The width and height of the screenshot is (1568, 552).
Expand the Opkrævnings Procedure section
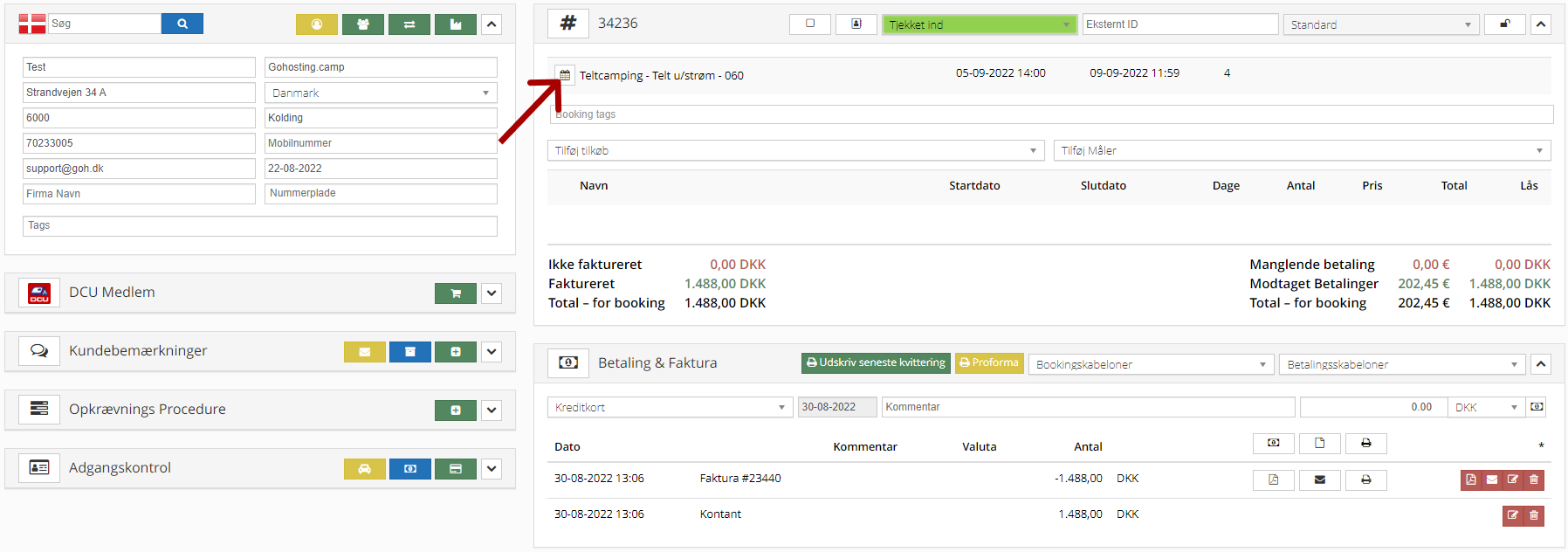pyautogui.click(x=492, y=411)
